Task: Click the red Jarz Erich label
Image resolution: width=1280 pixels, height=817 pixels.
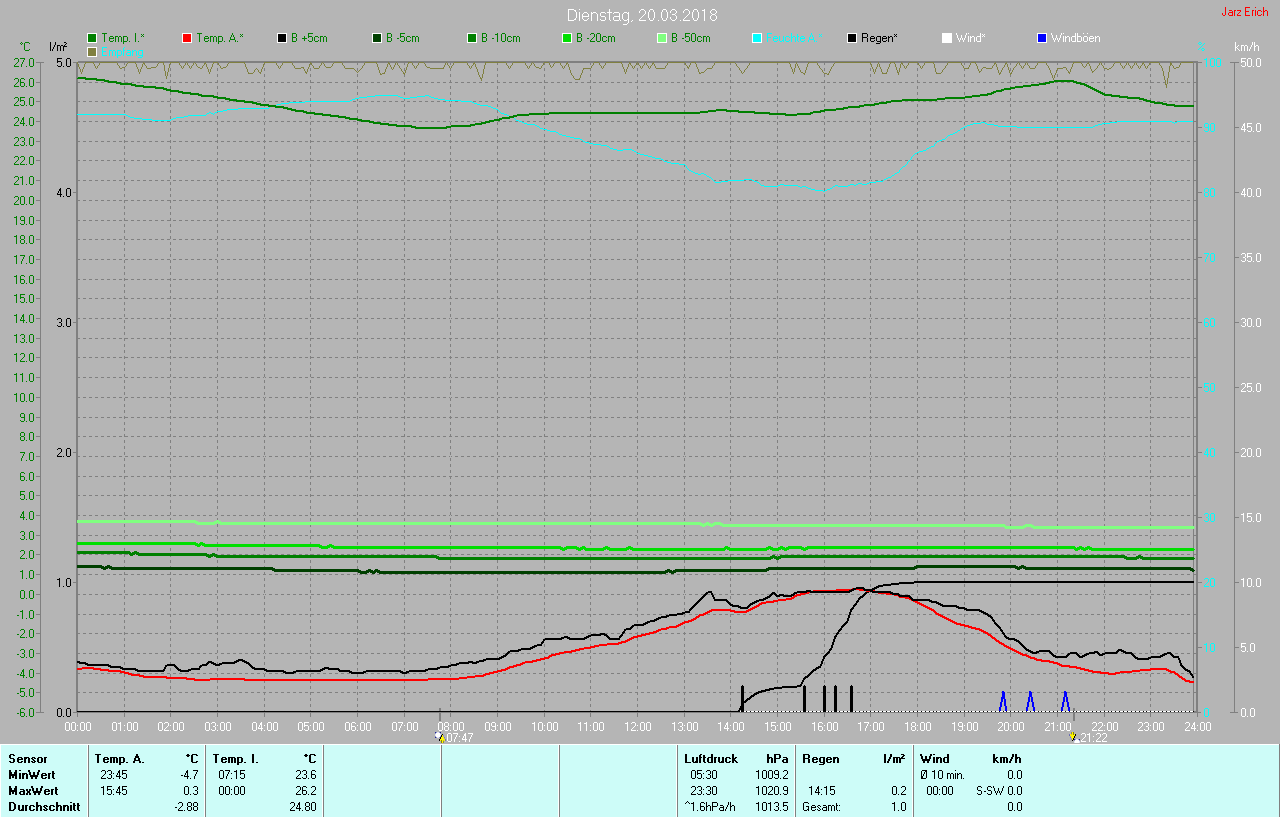Action: [1244, 12]
